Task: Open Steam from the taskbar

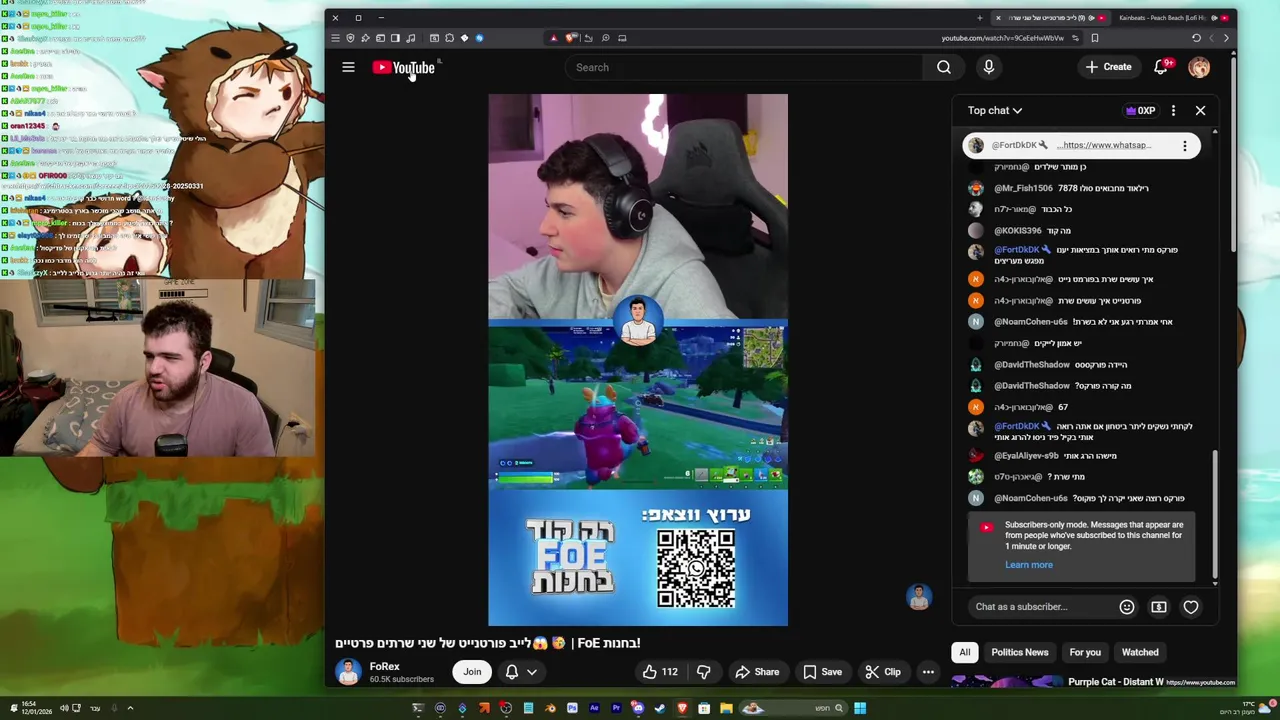Action: tap(660, 708)
